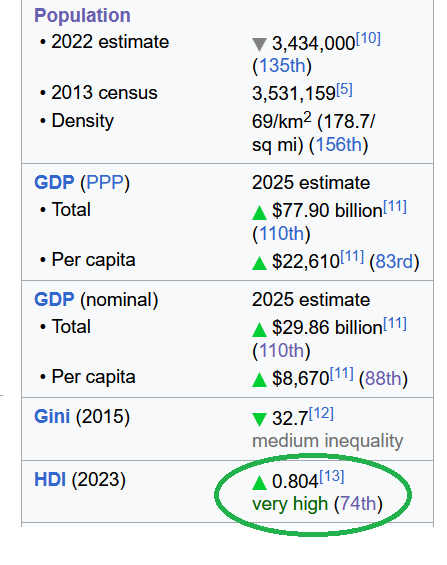Viewport: 447px width, 565px height.
Task: Open citation [5] beside the 2013 census figure
Action: coord(344,89)
